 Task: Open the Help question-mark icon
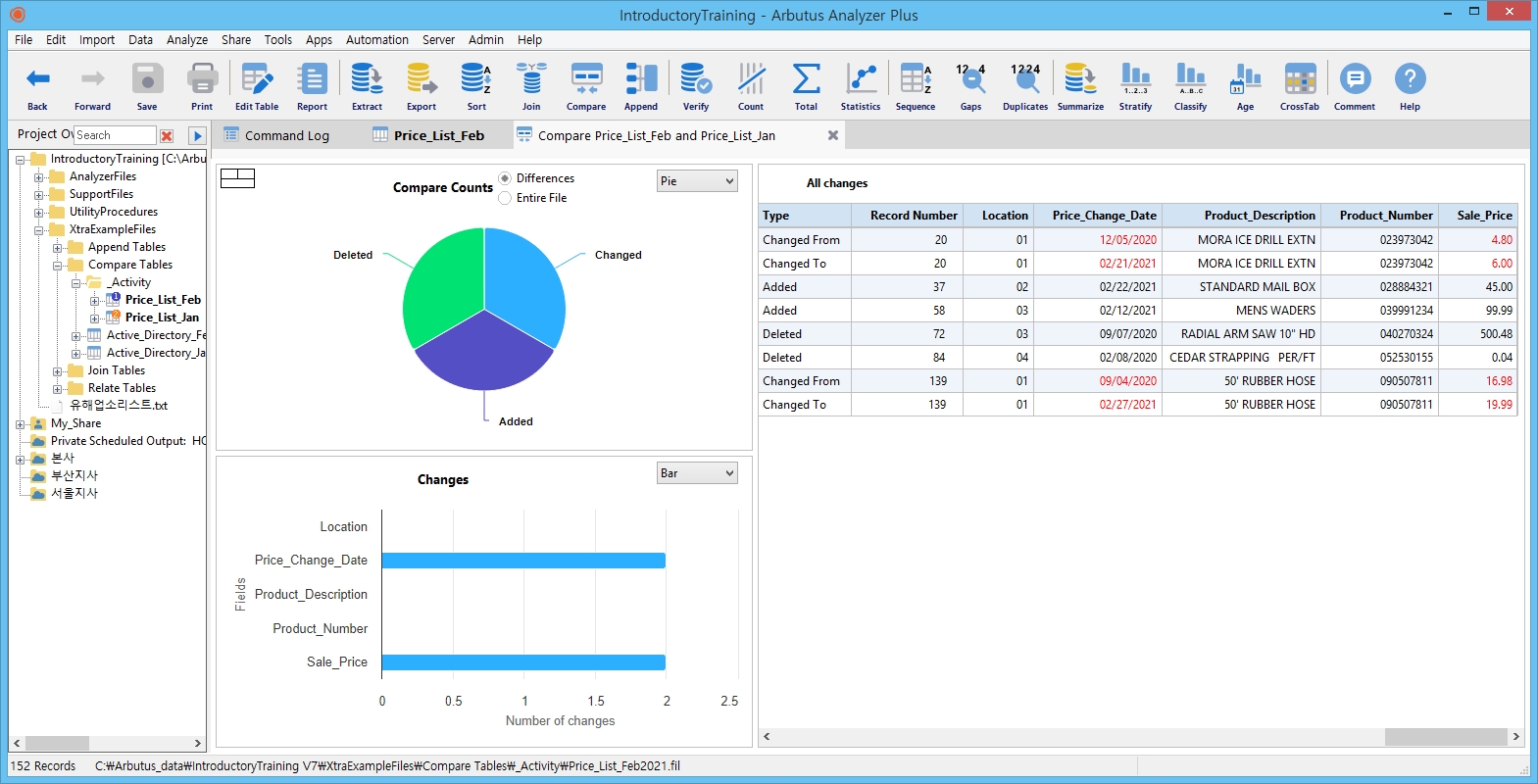coord(1410,78)
